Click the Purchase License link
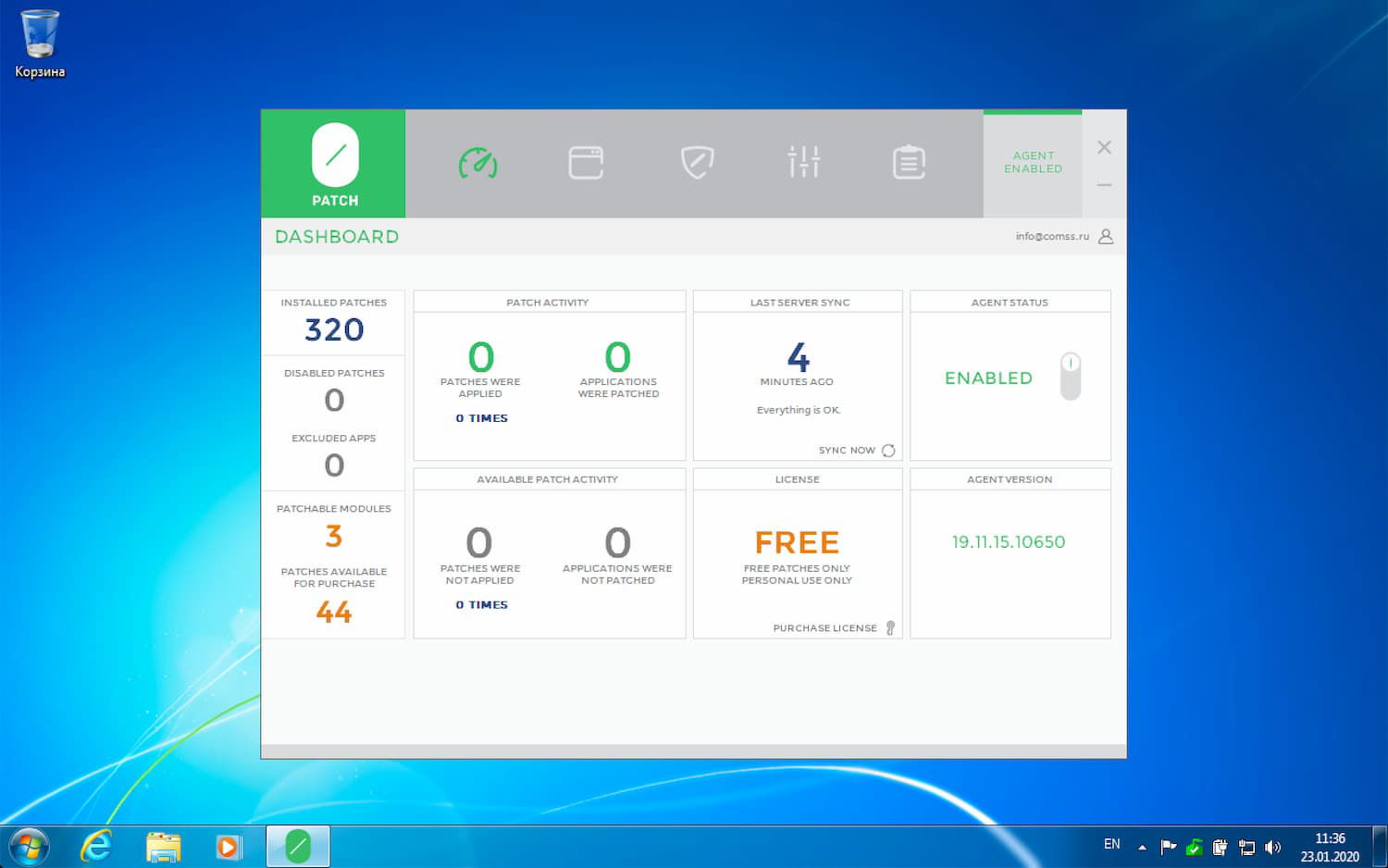1388x868 pixels. coord(824,627)
